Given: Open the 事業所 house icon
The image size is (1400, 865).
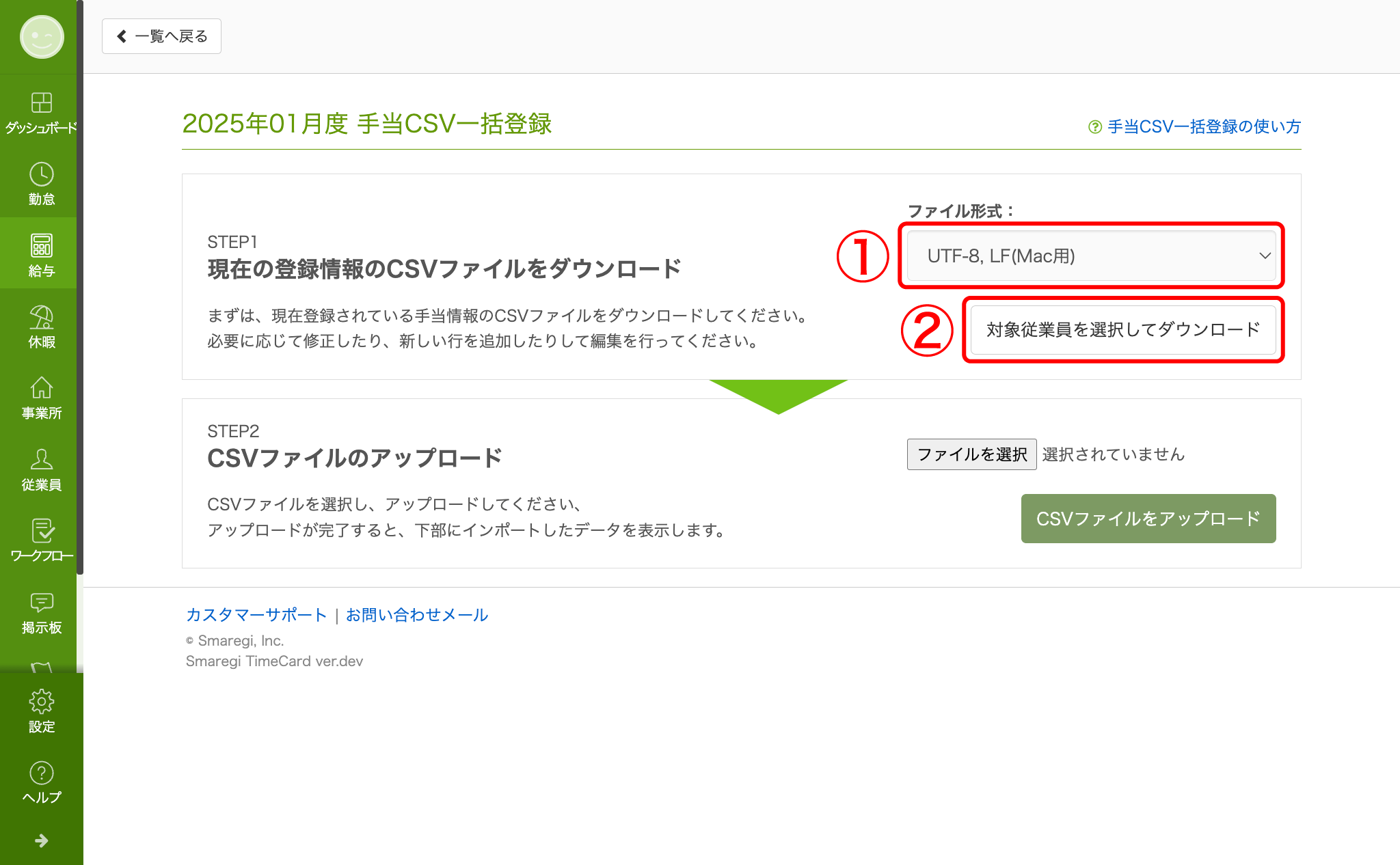Looking at the screenshot, I should point(41,388).
